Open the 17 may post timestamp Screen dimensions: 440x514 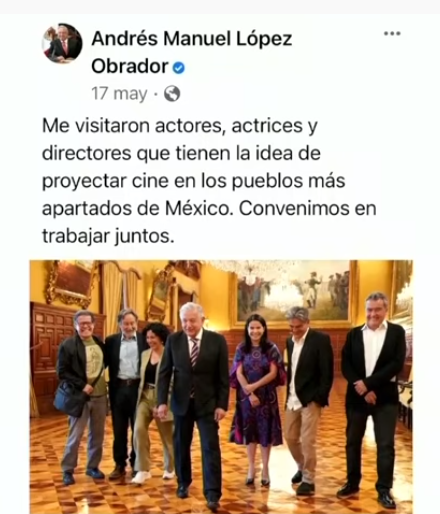click(x=119, y=94)
